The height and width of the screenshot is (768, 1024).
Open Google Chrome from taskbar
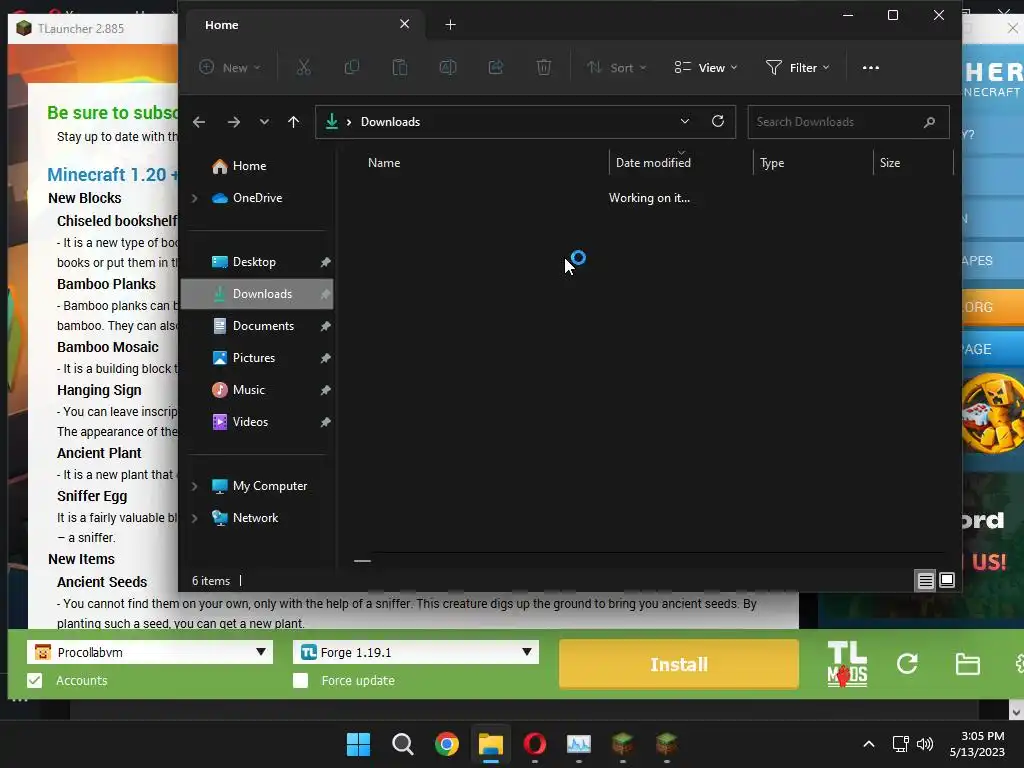point(447,744)
